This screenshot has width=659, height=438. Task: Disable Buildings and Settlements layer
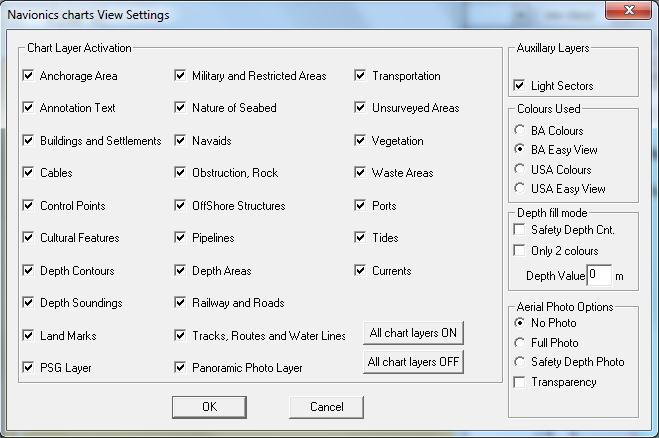point(28,140)
